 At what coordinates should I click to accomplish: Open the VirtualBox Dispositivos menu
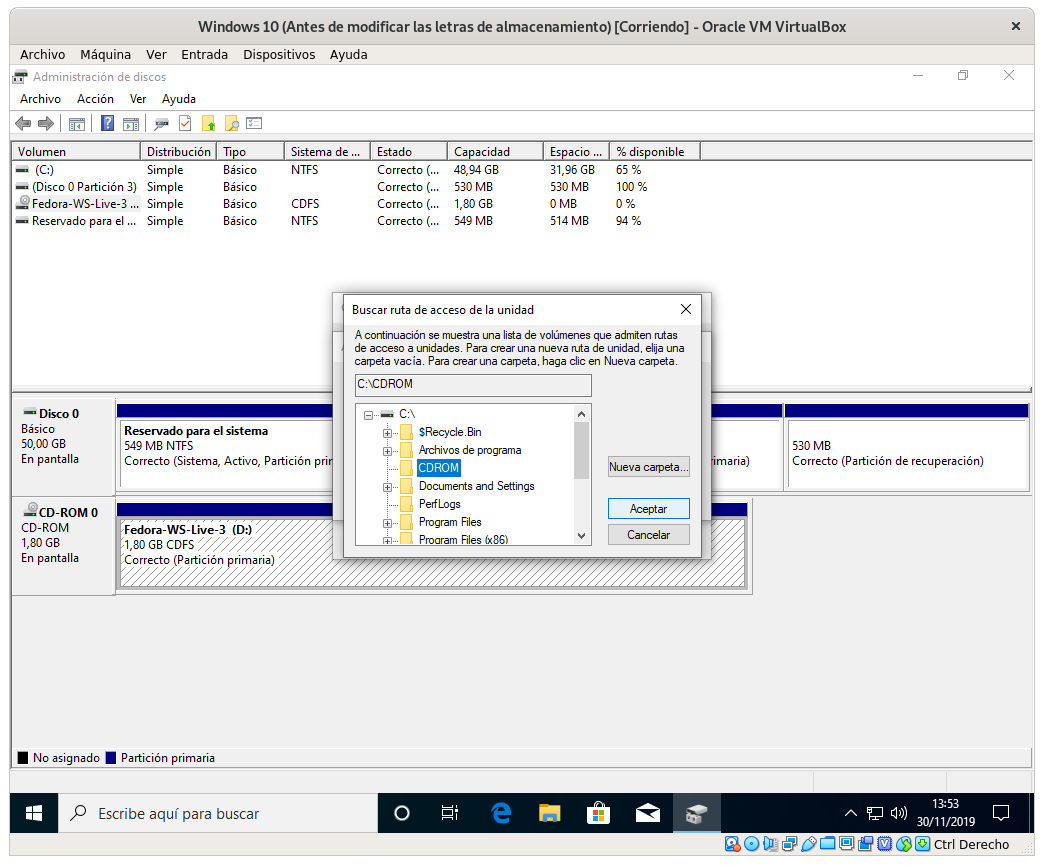tap(279, 55)
